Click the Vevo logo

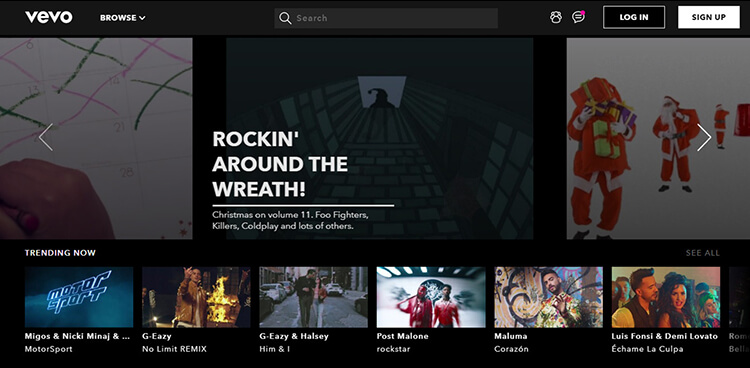tap(49, 17)
